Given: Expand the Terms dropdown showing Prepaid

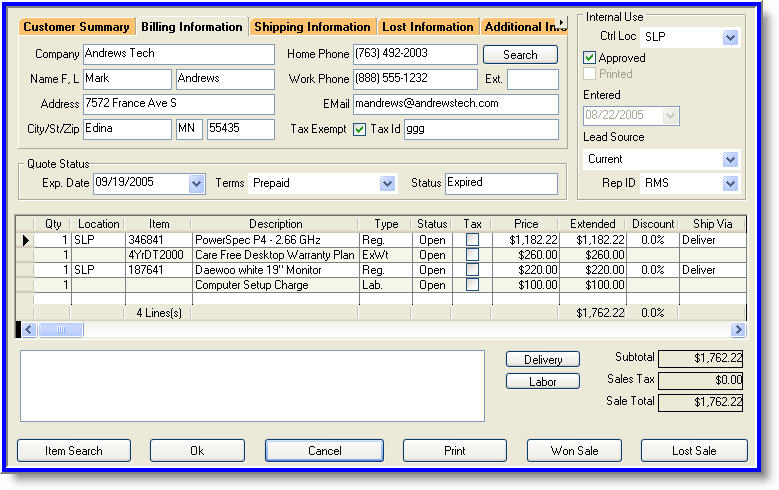Looking at the screenshot, I should 388,184.
